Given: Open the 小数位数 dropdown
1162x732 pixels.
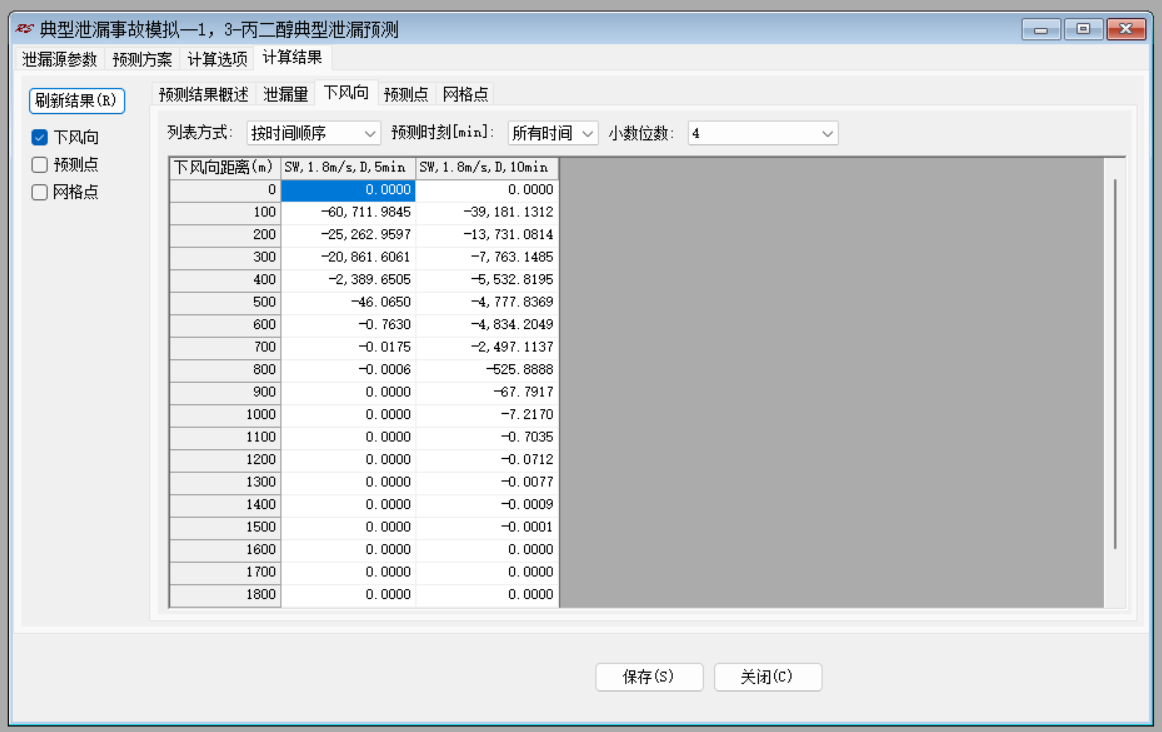Looking at the screenshot, I should click(763, 133).
